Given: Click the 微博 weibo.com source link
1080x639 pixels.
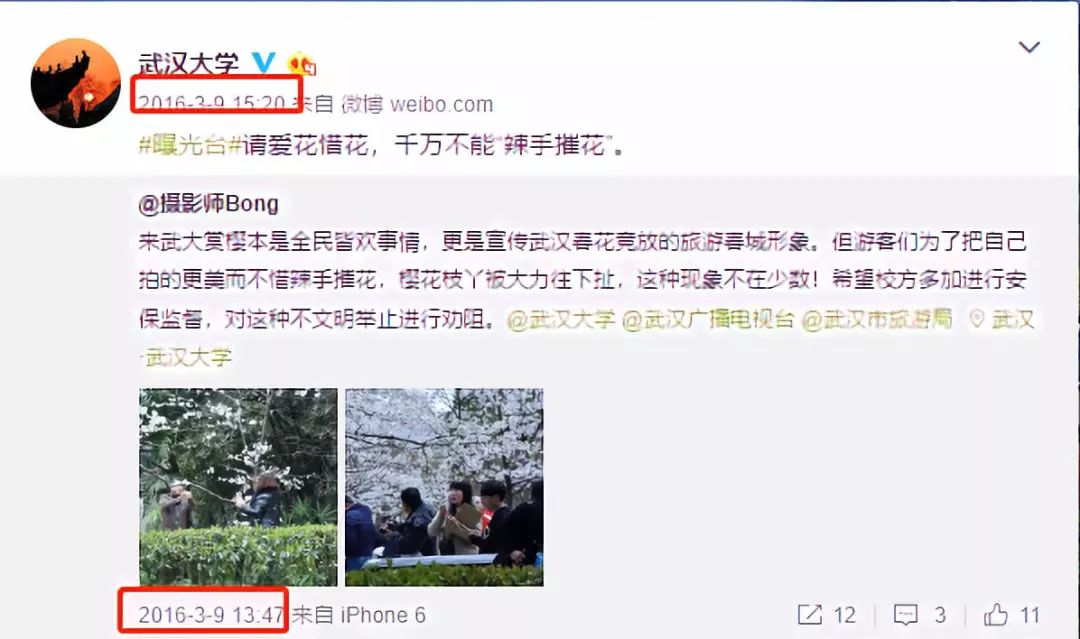Looking at the screenshot, I should click(417, 104).
